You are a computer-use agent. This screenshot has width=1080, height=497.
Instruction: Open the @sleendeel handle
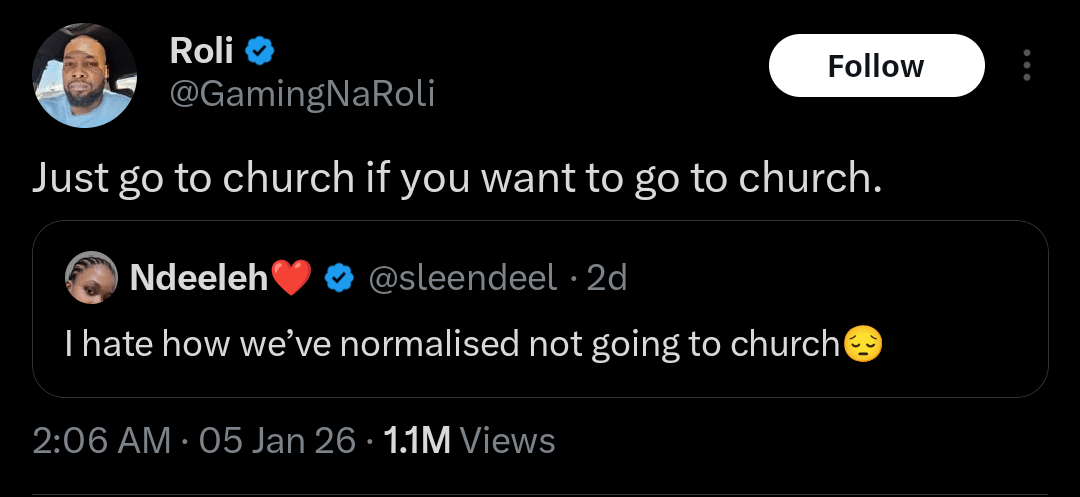click(463, 278)
